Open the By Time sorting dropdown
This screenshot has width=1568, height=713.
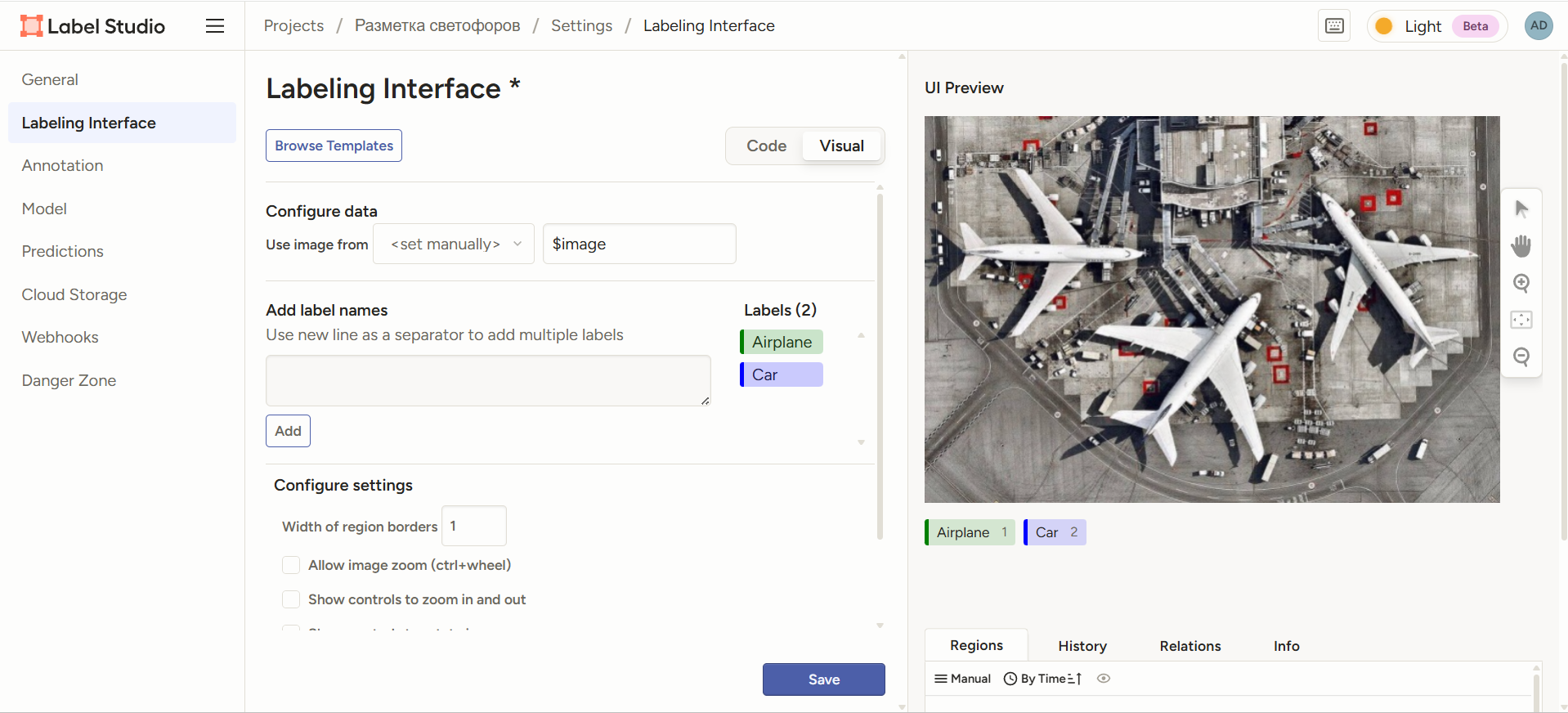(1042, 679)
